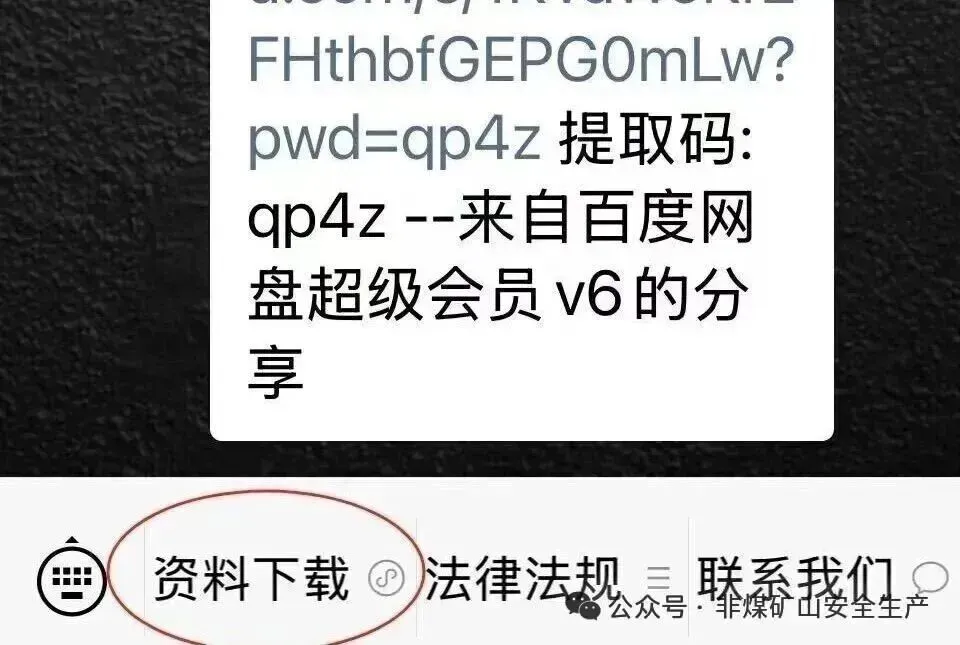The image size is (960, 645).
Task: Expand the 法律法规 menu
Action: coord(522,578)
